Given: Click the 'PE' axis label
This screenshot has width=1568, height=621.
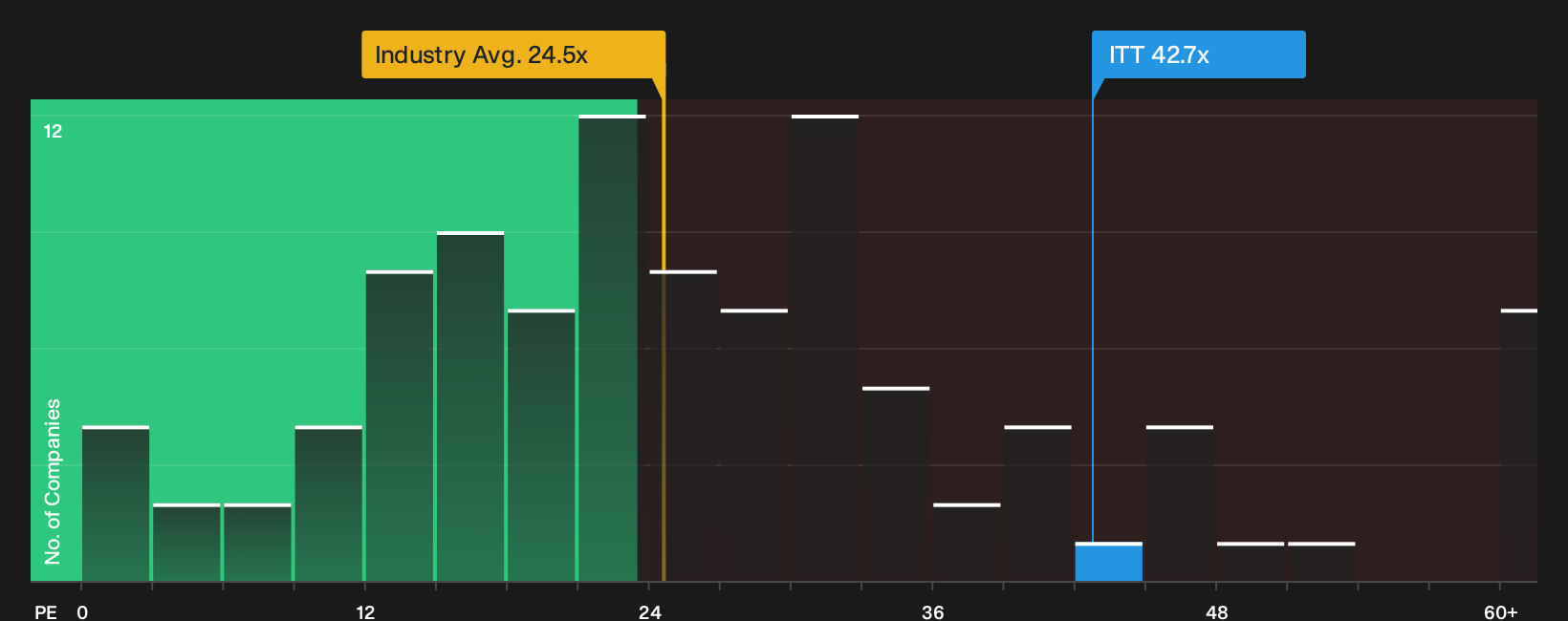Looking at the screenshot, I should (x=46, y=611).
